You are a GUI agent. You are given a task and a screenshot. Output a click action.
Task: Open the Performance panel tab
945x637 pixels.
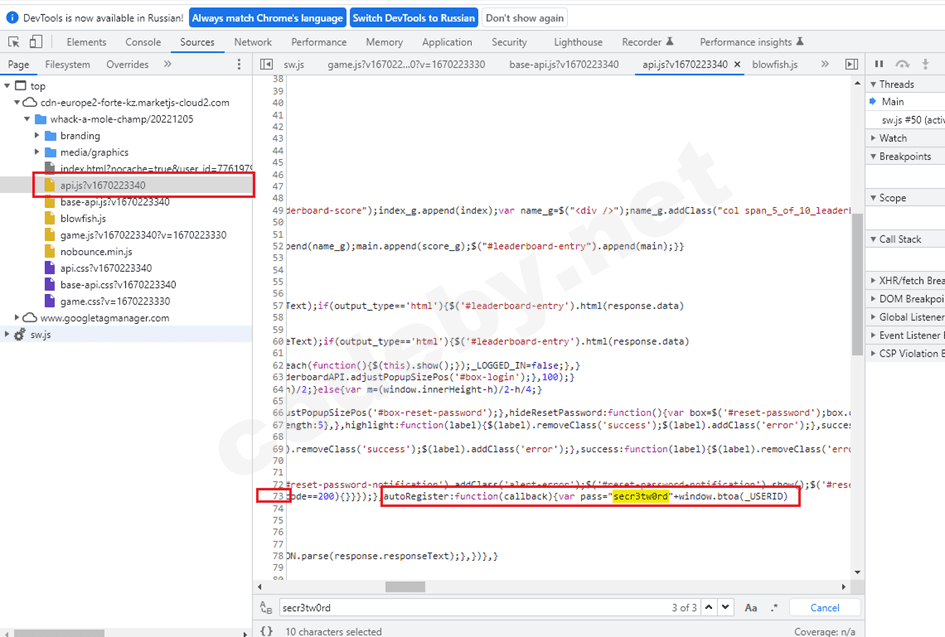tap(319, 42)
